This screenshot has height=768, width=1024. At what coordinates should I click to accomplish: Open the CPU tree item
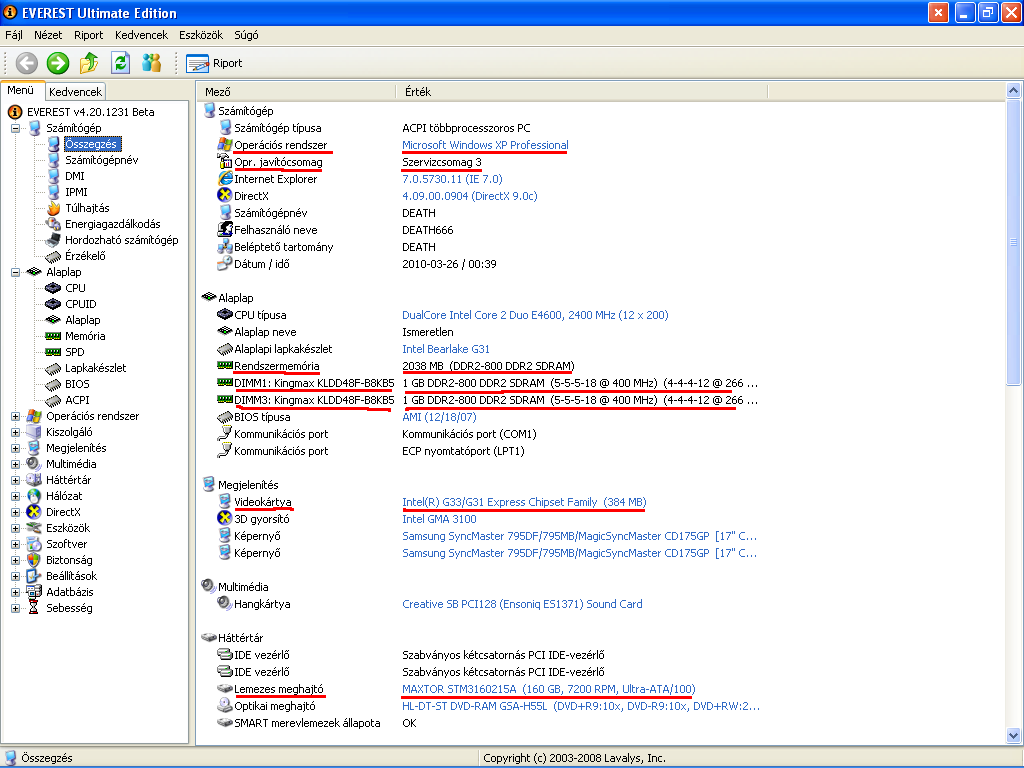click(x=75, y=288)
